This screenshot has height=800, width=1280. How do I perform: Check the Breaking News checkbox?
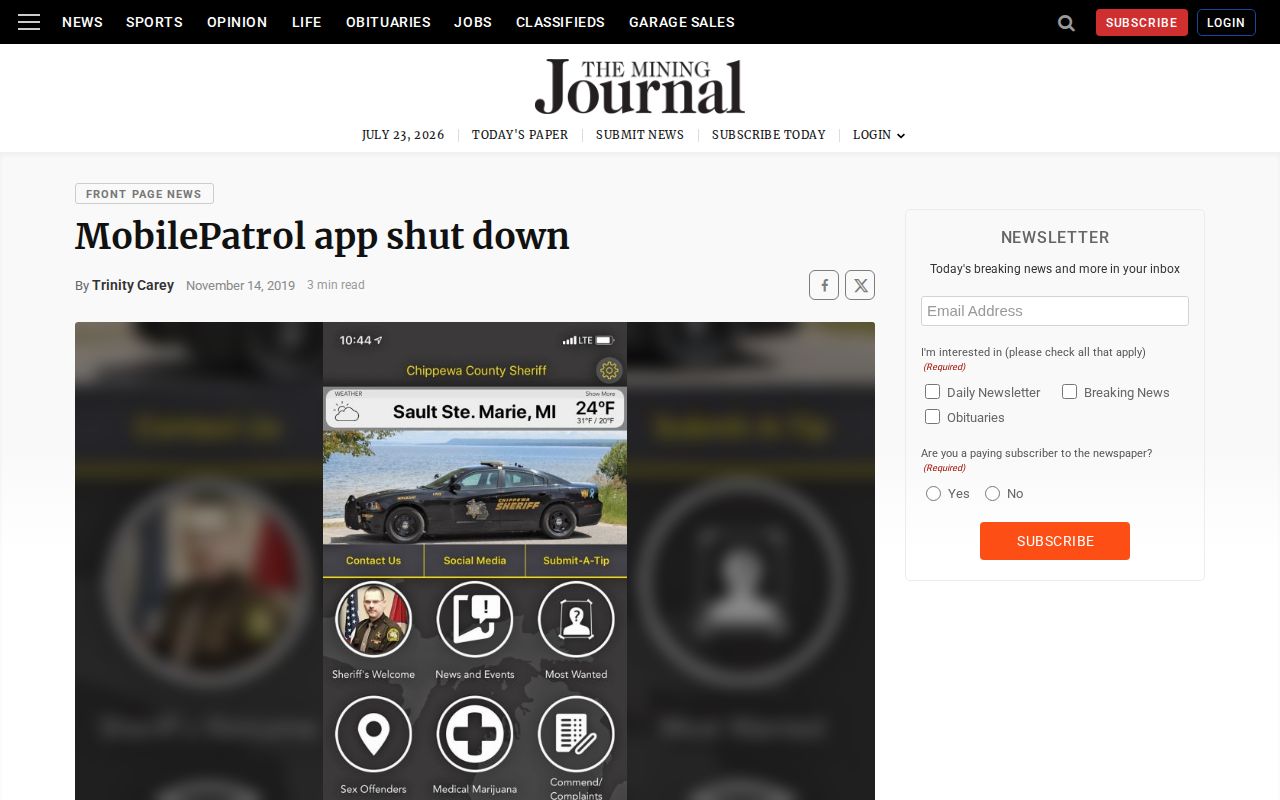(x=1069, y=392)
